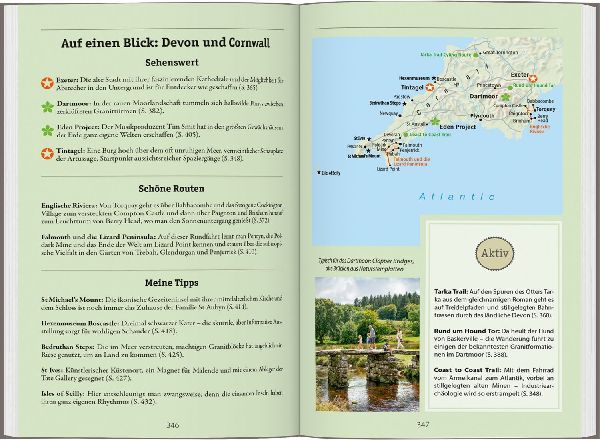Click the St Michael's Mount tip entry
600x440 pixels.
(161, 303)
